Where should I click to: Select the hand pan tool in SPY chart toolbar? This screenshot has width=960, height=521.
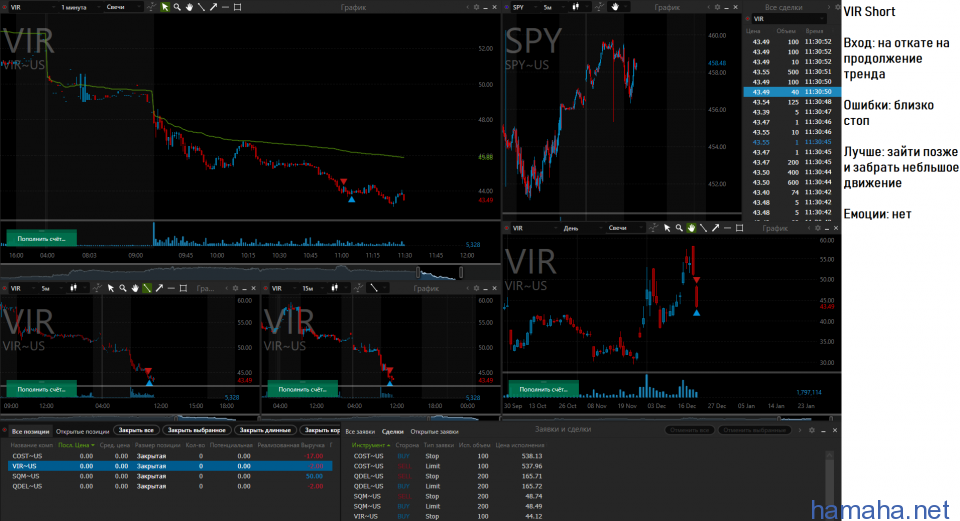(616, 6)
